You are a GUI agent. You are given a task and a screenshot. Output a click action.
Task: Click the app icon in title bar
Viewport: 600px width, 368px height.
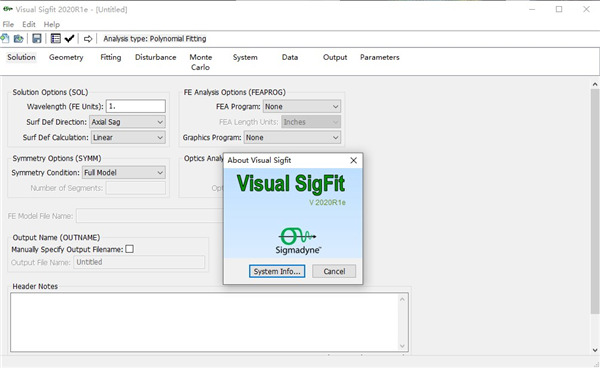pos(7,9)
